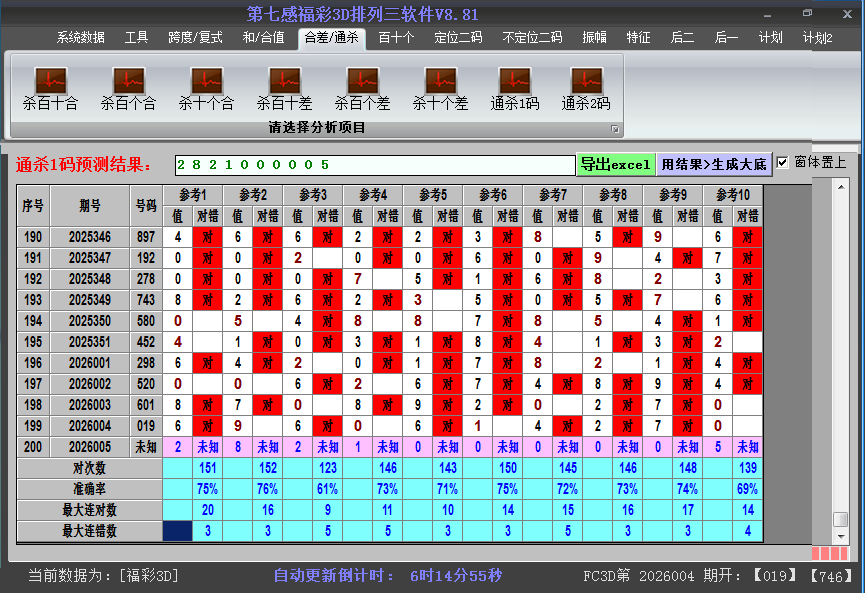Toggle the 窗体置上 checkbox
This screenshot has height=593, width=865.
click(x=783, y=163)
